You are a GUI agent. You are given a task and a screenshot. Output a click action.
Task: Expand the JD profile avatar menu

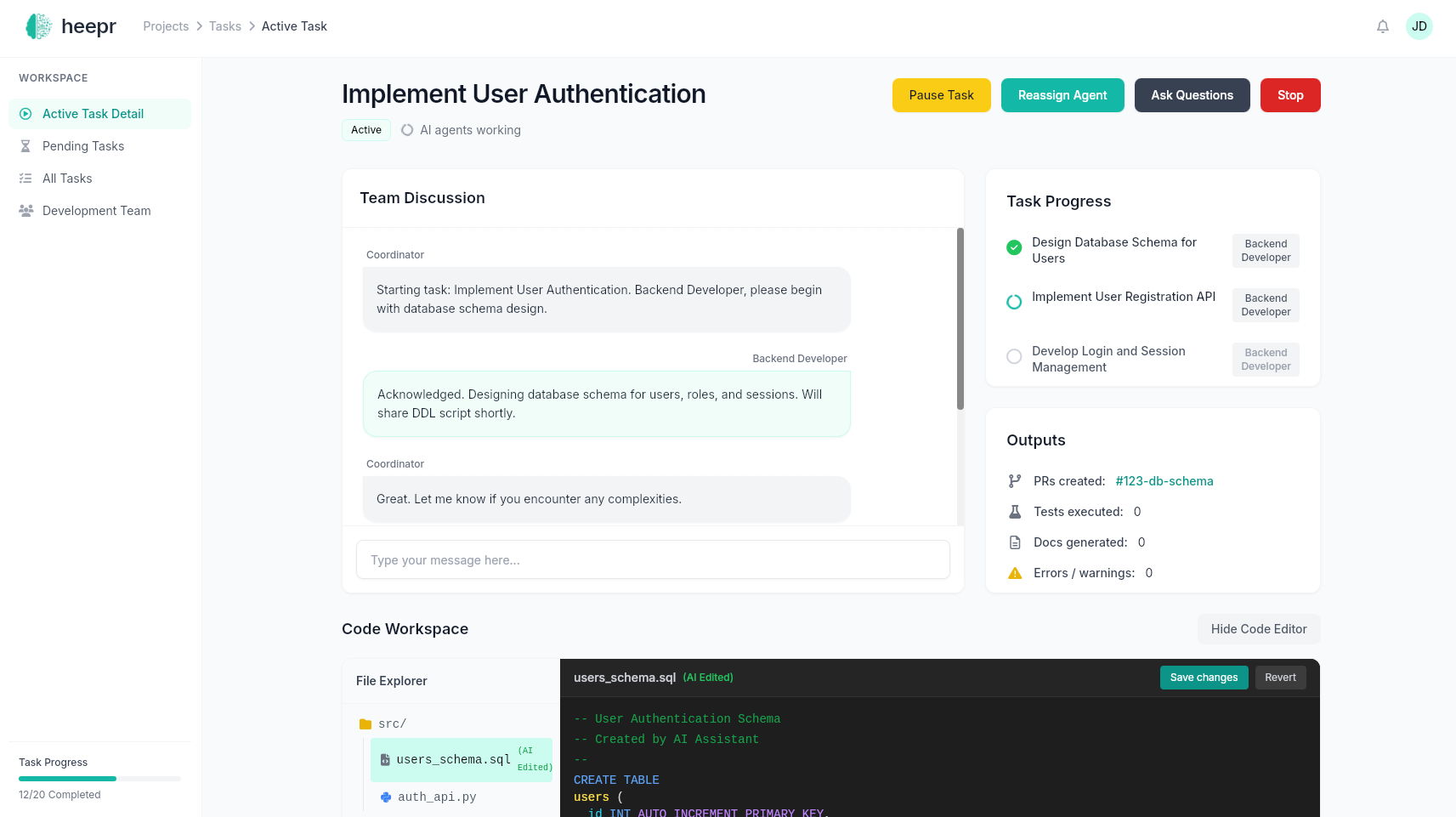(1419, 26)
